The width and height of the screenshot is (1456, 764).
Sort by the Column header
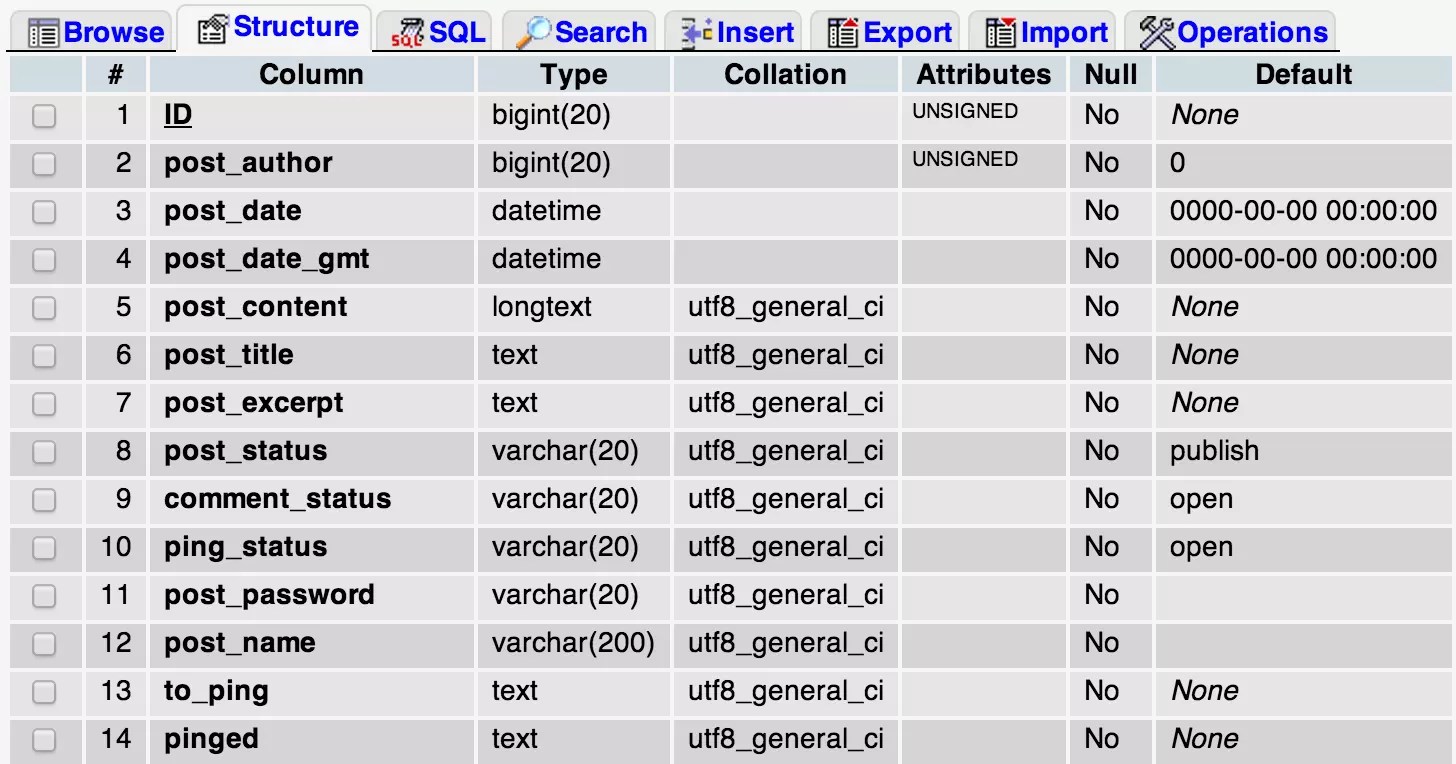[311, 73]
